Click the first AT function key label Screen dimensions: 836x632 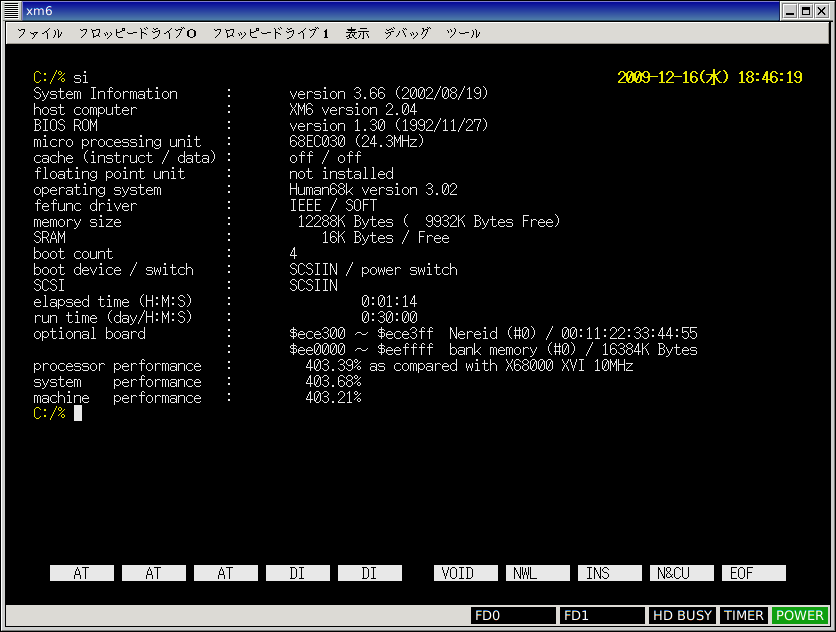tap(82, 573)
